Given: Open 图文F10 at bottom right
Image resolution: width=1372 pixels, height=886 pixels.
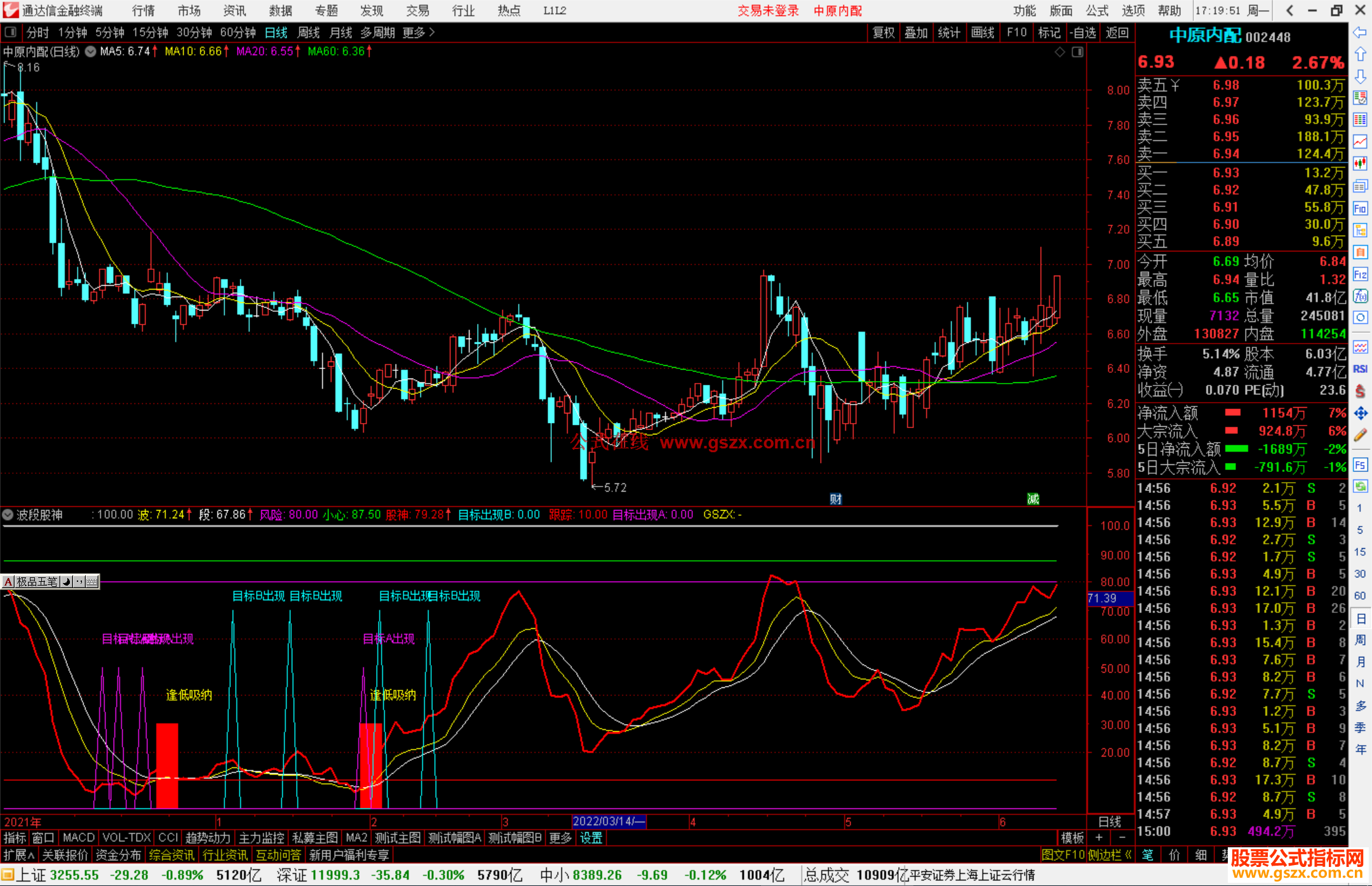Looking at the screenshot, I should tap(1063, 855).
